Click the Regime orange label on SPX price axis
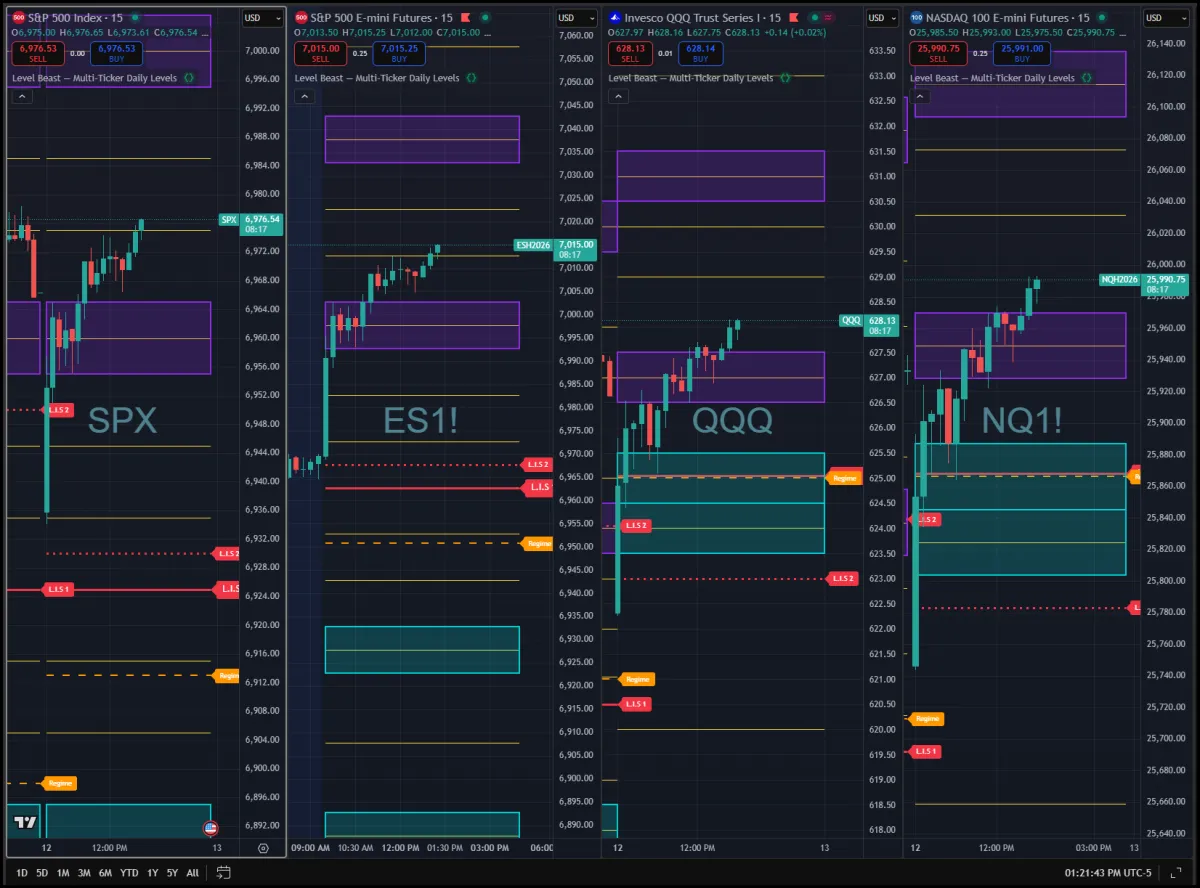 (227, 676)
